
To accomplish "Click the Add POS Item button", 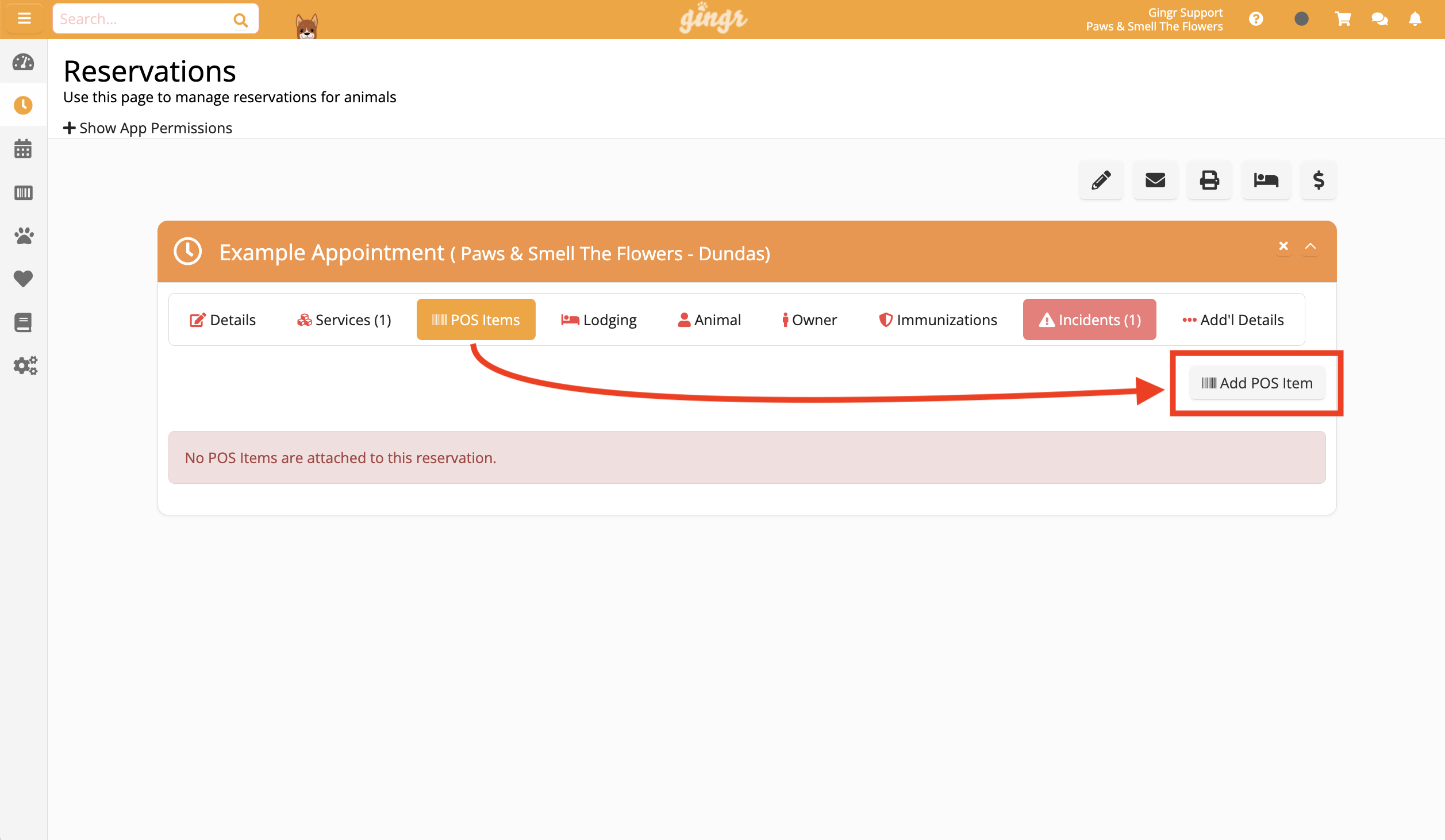I will pos(1257,383).
